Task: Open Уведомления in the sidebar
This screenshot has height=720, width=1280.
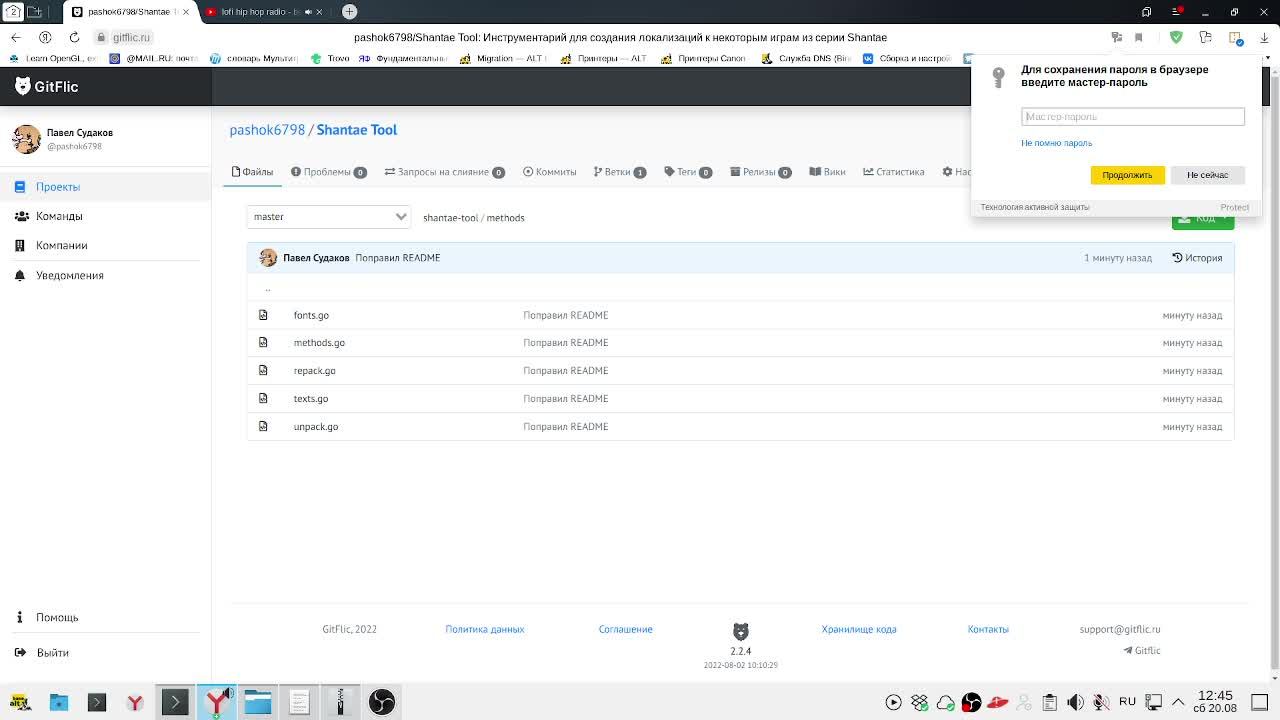Action: coord(70,275)
